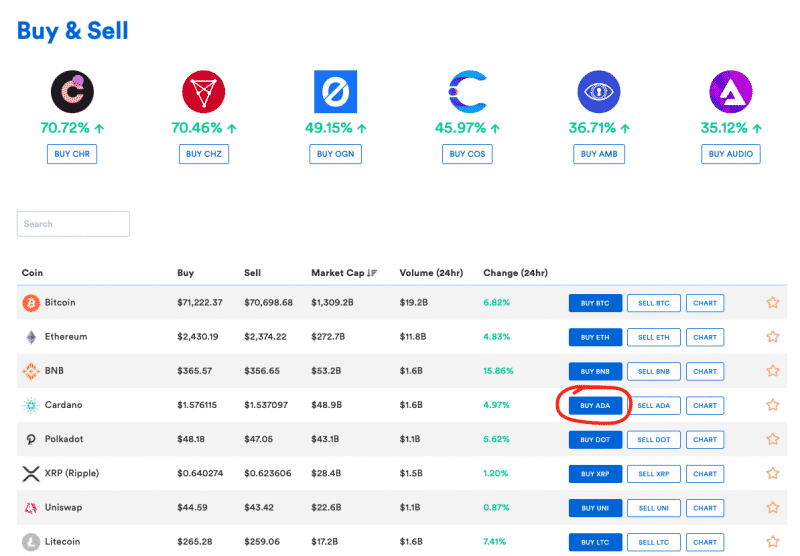Click the BUY AMB button
Image resolution: width=800 pixels, height=556 pixels.
(599, 154)
